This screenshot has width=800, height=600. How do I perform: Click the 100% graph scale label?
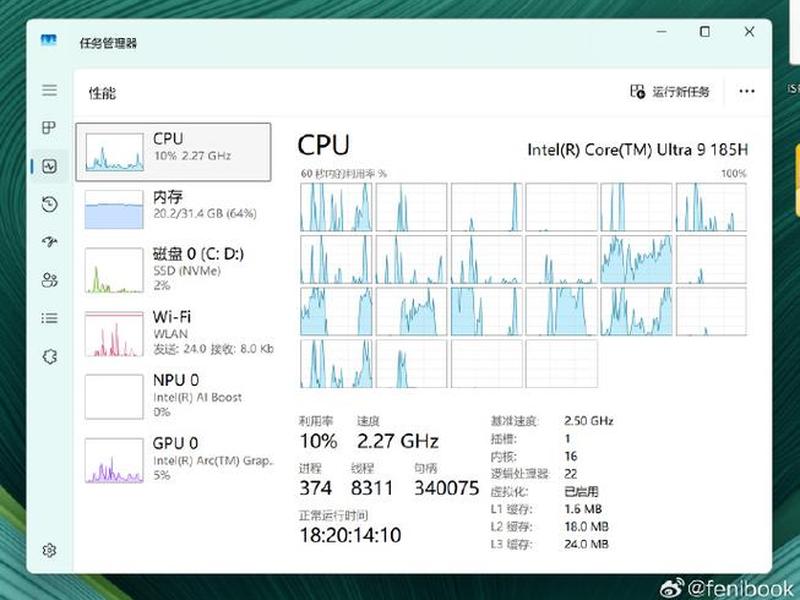(734, 173)
